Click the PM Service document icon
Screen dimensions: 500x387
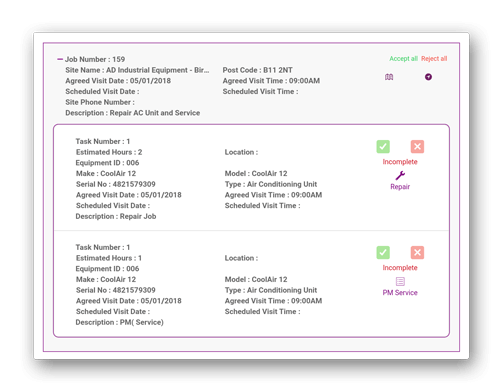point(400,281)
